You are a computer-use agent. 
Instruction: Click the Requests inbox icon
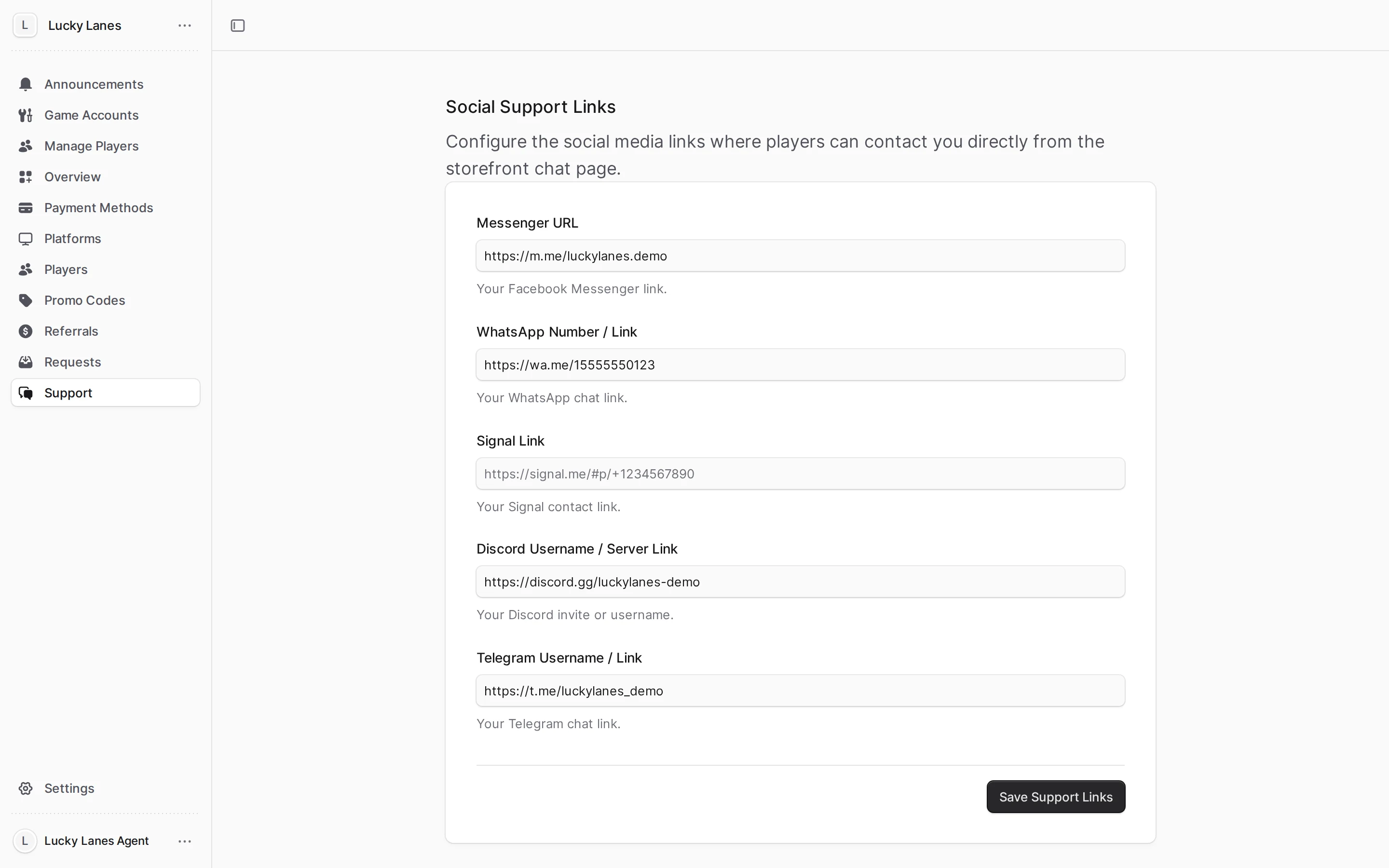(x=25, y=362)
